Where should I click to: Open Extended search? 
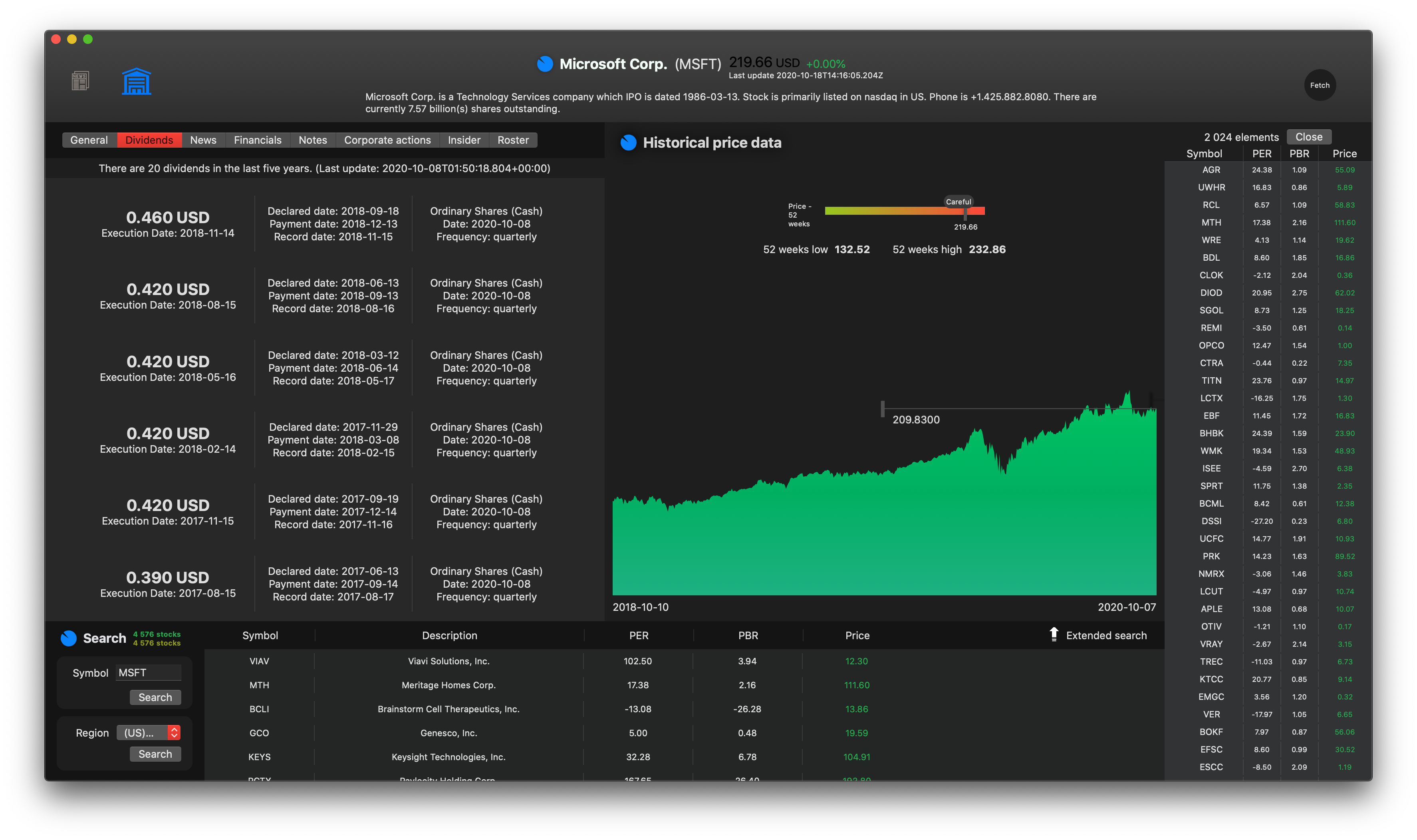coord(1106,636)
